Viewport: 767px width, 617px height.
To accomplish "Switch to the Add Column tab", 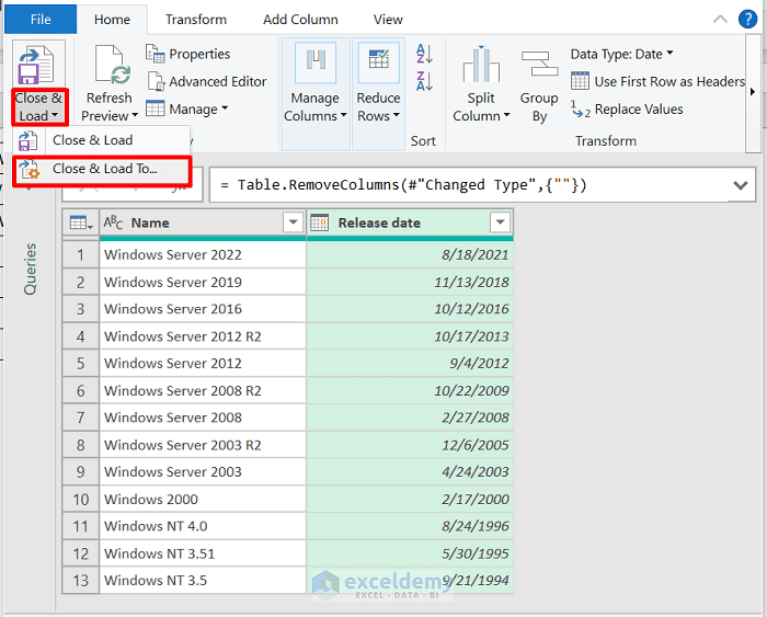I will coord(300,20).
